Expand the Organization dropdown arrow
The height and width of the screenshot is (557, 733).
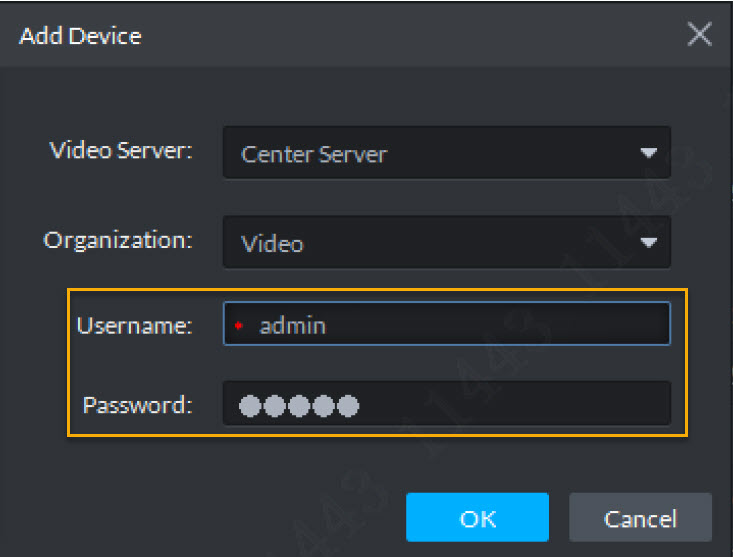pos(648,242)
